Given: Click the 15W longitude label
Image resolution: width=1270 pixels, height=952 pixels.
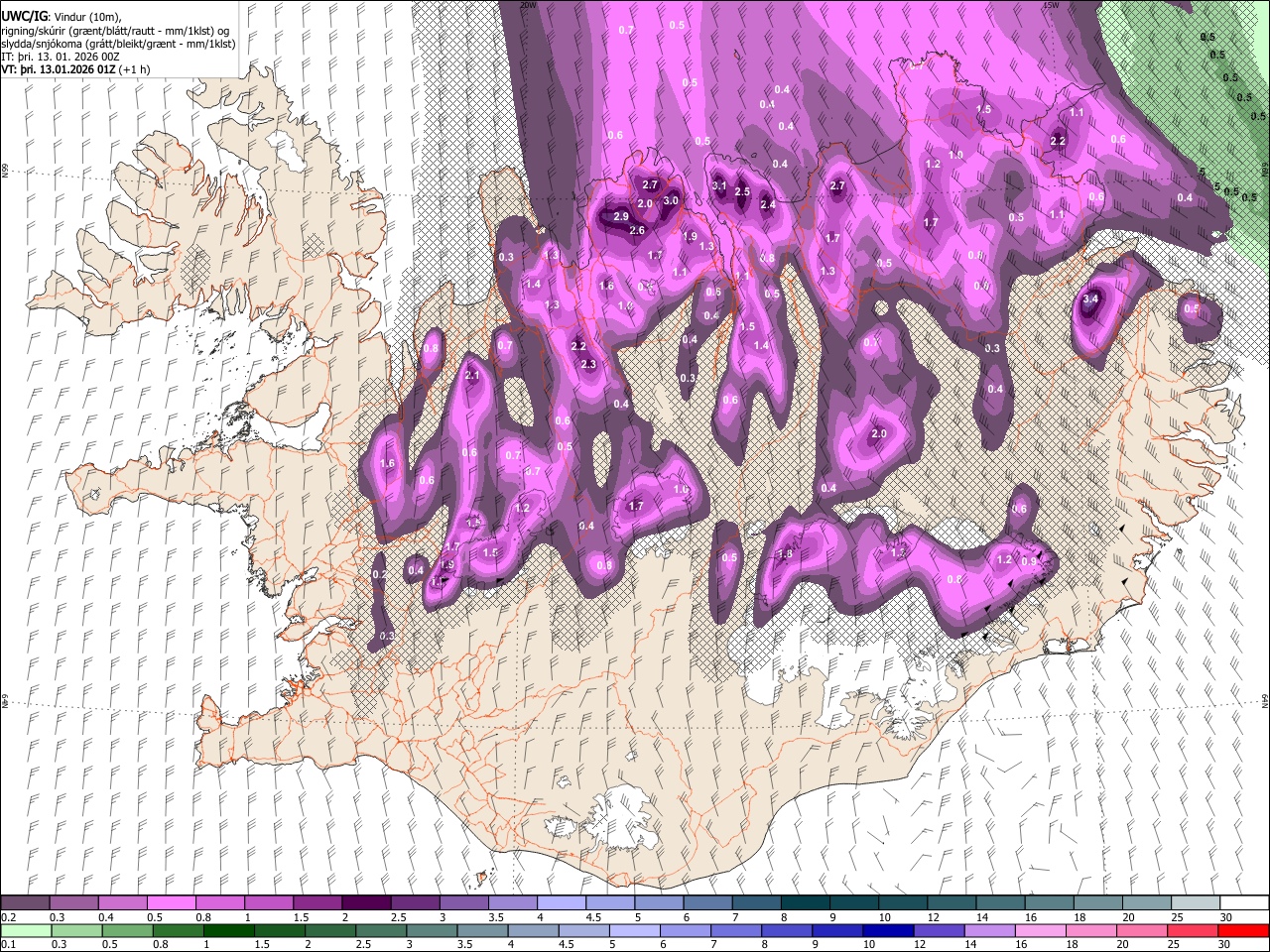Looking at the screenshot, I should point(1050,5).
